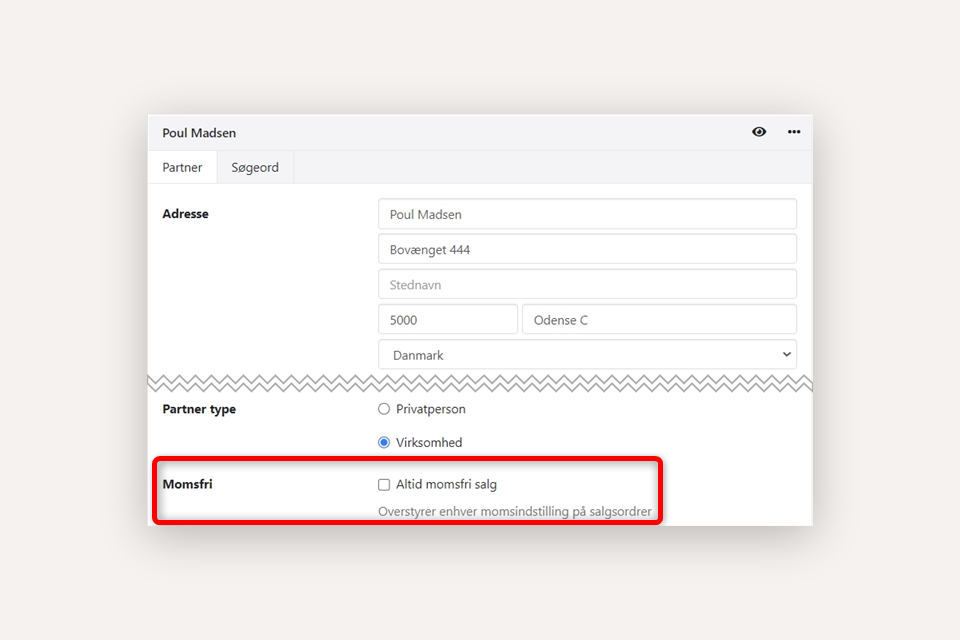Select the Virksomhed radio button

pos(384,442)
